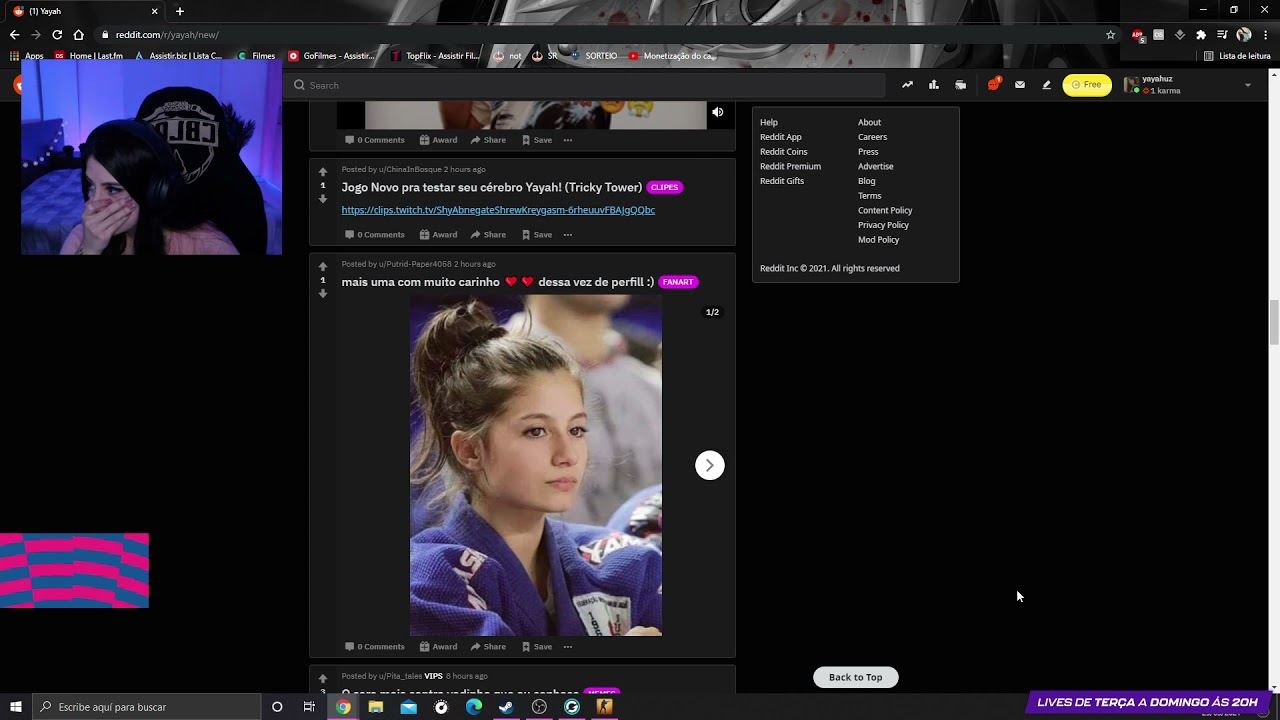The height and width of the screenshot is (720, 1280).
Task: Open more options on the fanart post
Action: point(567,647)
